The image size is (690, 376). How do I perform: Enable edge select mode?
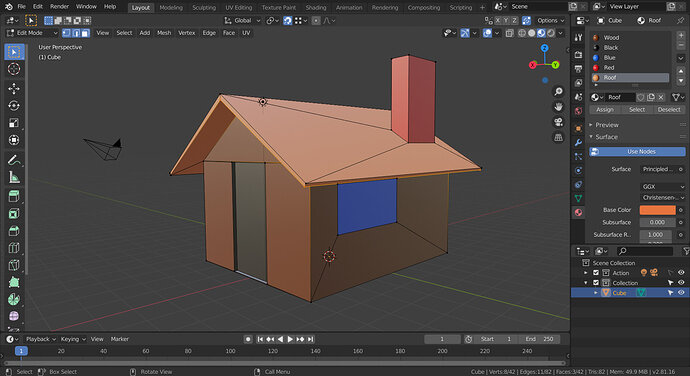(76, 33)
